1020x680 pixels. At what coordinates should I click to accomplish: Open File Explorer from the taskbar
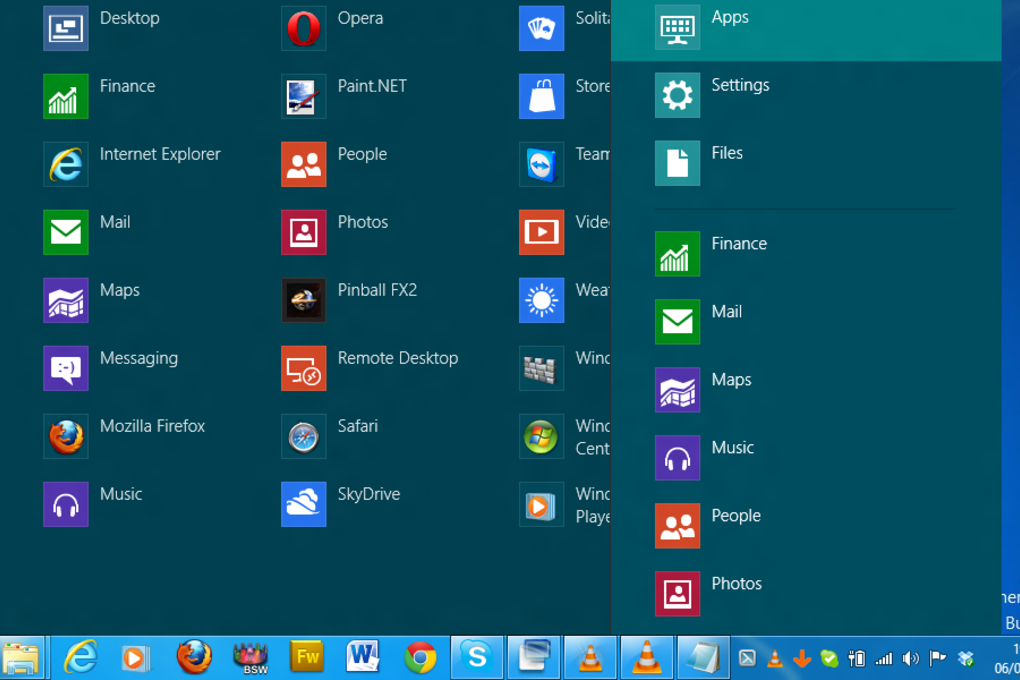pyautogui.click(x=21, y=658)
